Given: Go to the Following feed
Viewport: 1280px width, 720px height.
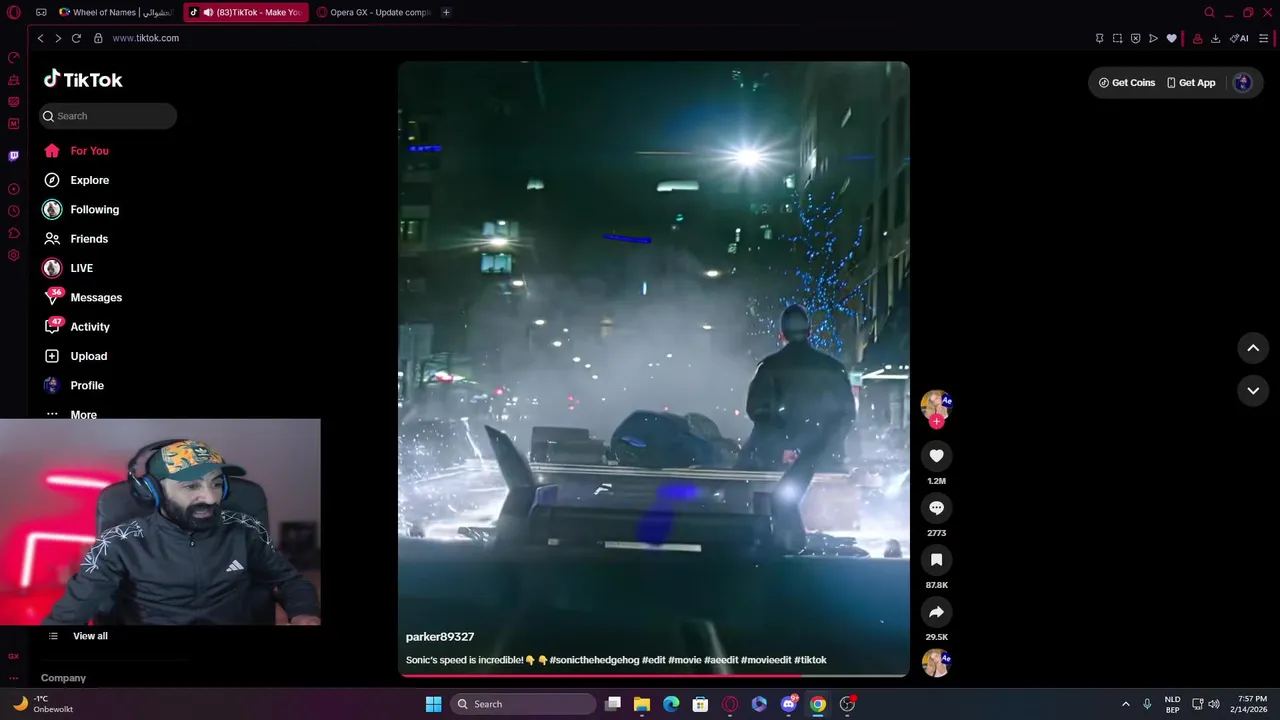Looking at the screenshot, I should [x=81, y=210].
